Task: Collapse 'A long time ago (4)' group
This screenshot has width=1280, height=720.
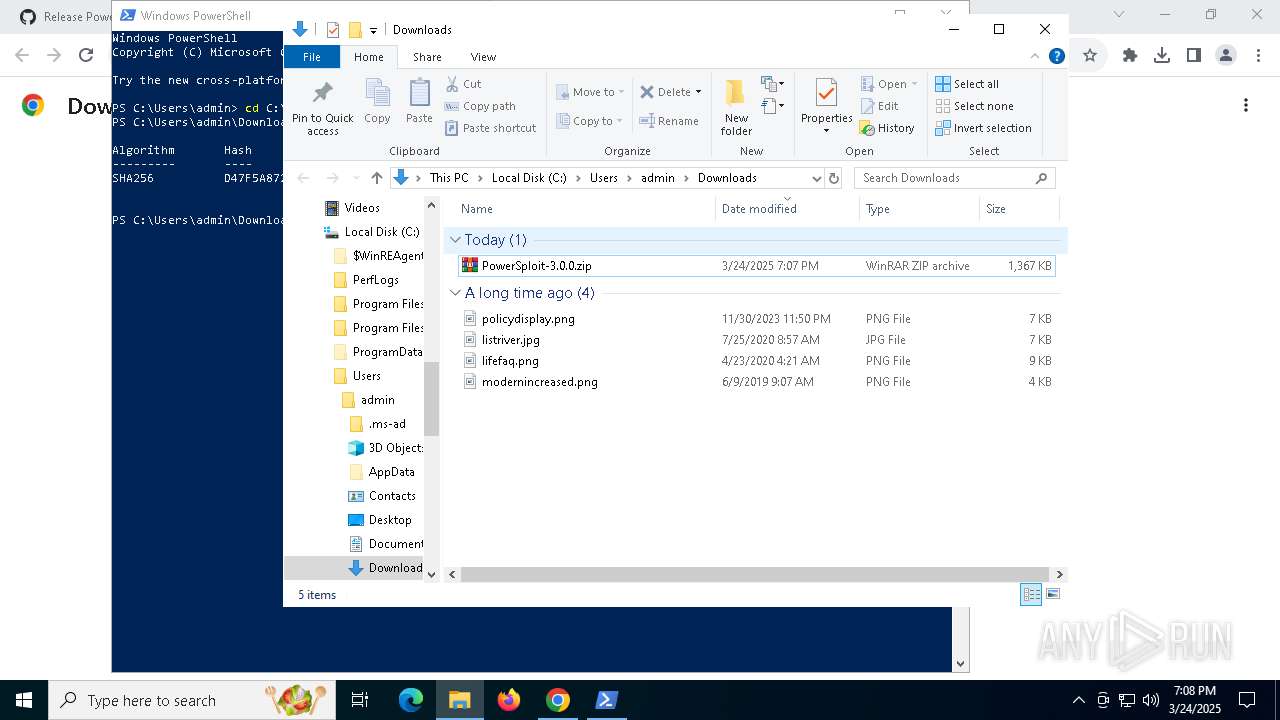Action: pos(456,293)
